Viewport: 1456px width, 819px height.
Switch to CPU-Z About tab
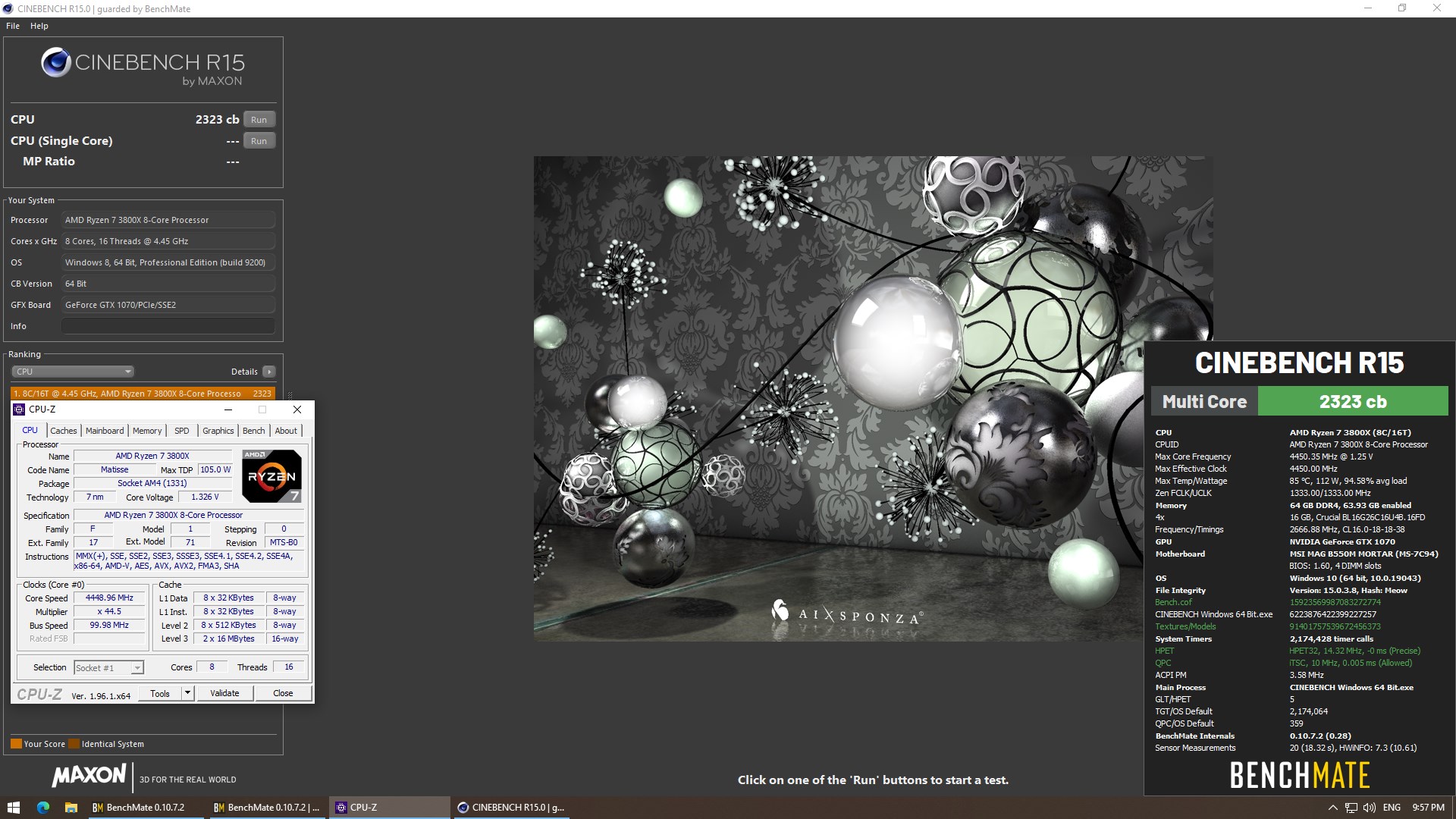(x=286, y=431)
